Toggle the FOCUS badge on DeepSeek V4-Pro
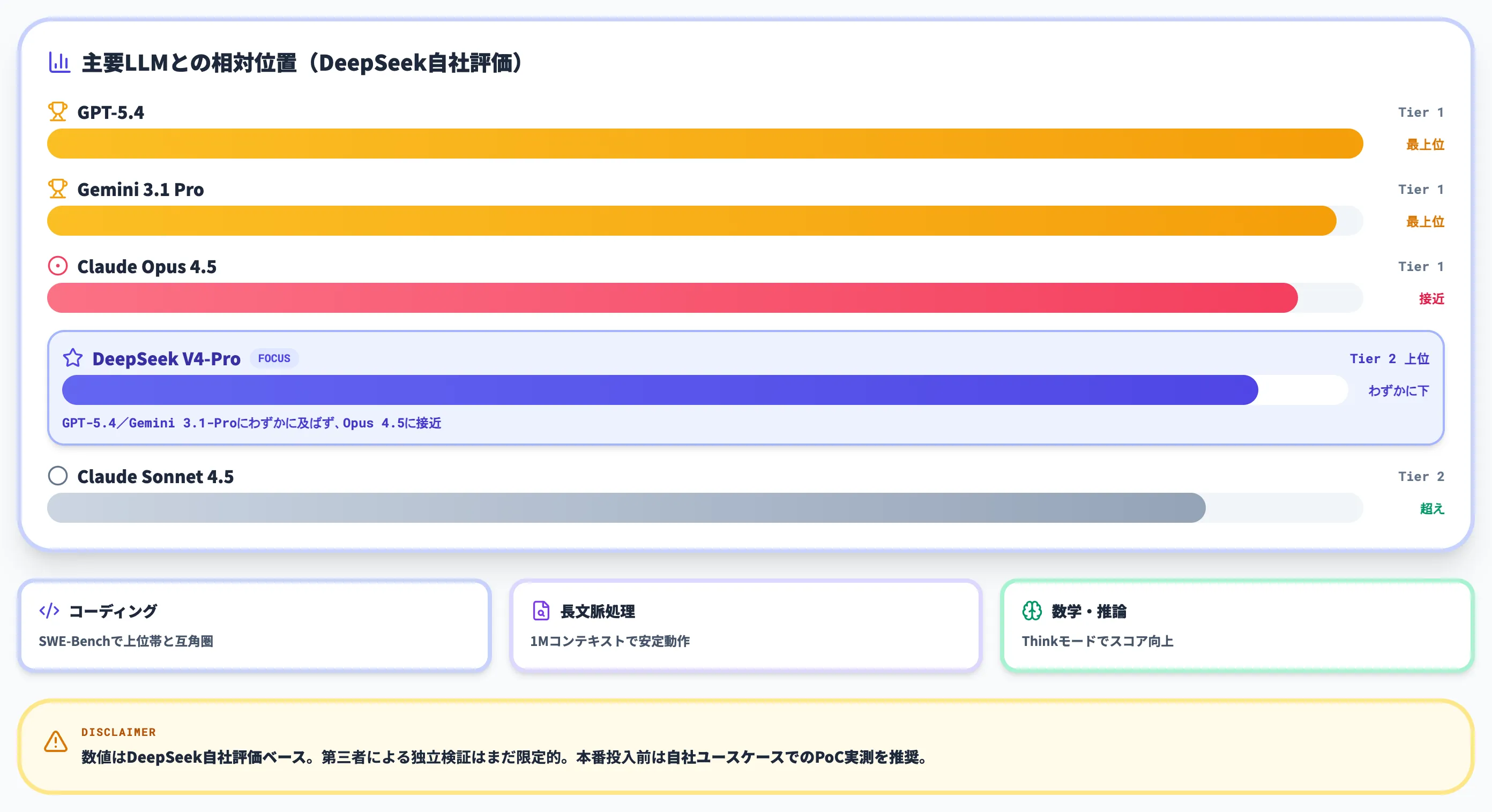 [x=274, y=358]
